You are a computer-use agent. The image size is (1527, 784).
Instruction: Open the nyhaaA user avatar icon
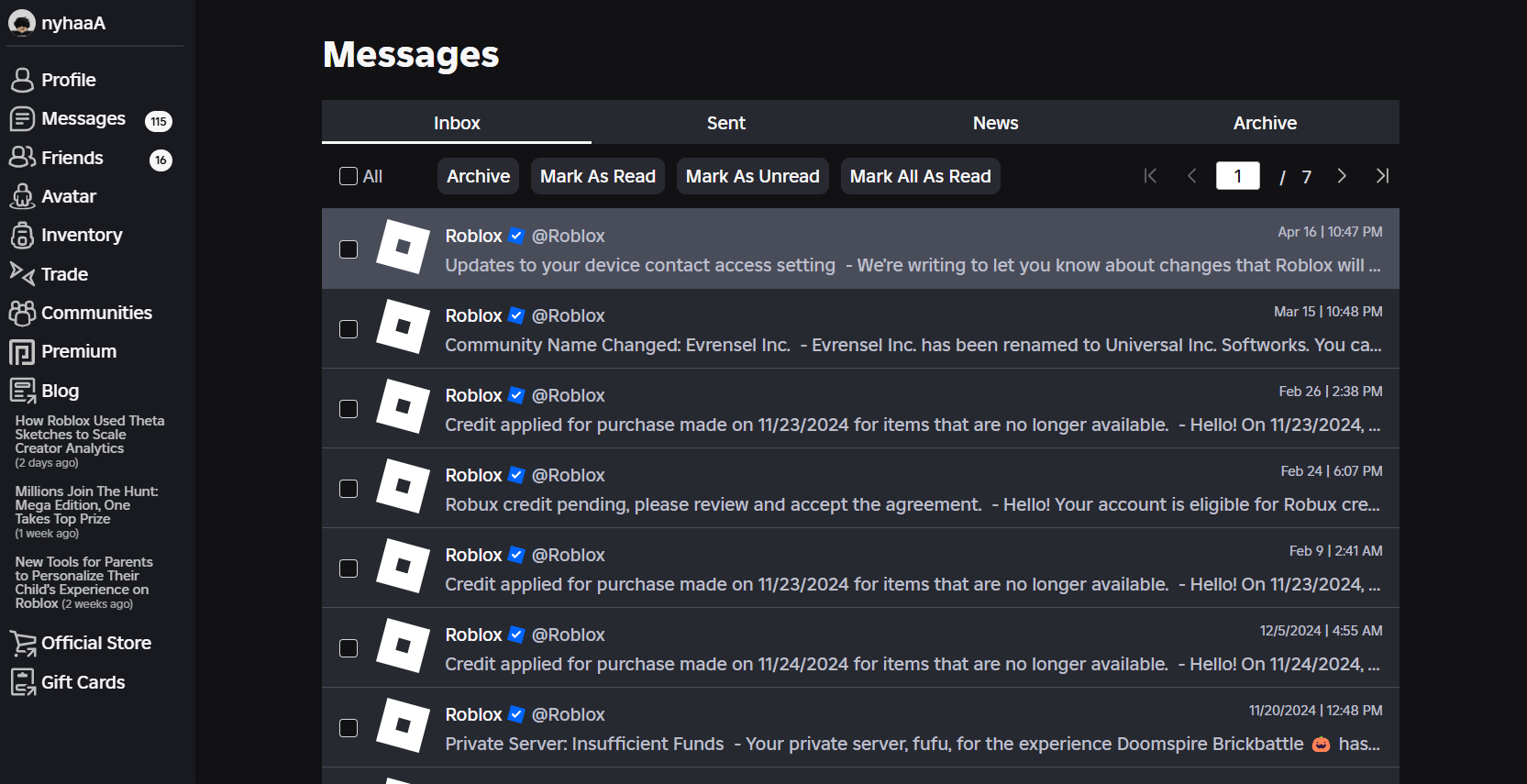click(x=21, y=23)
